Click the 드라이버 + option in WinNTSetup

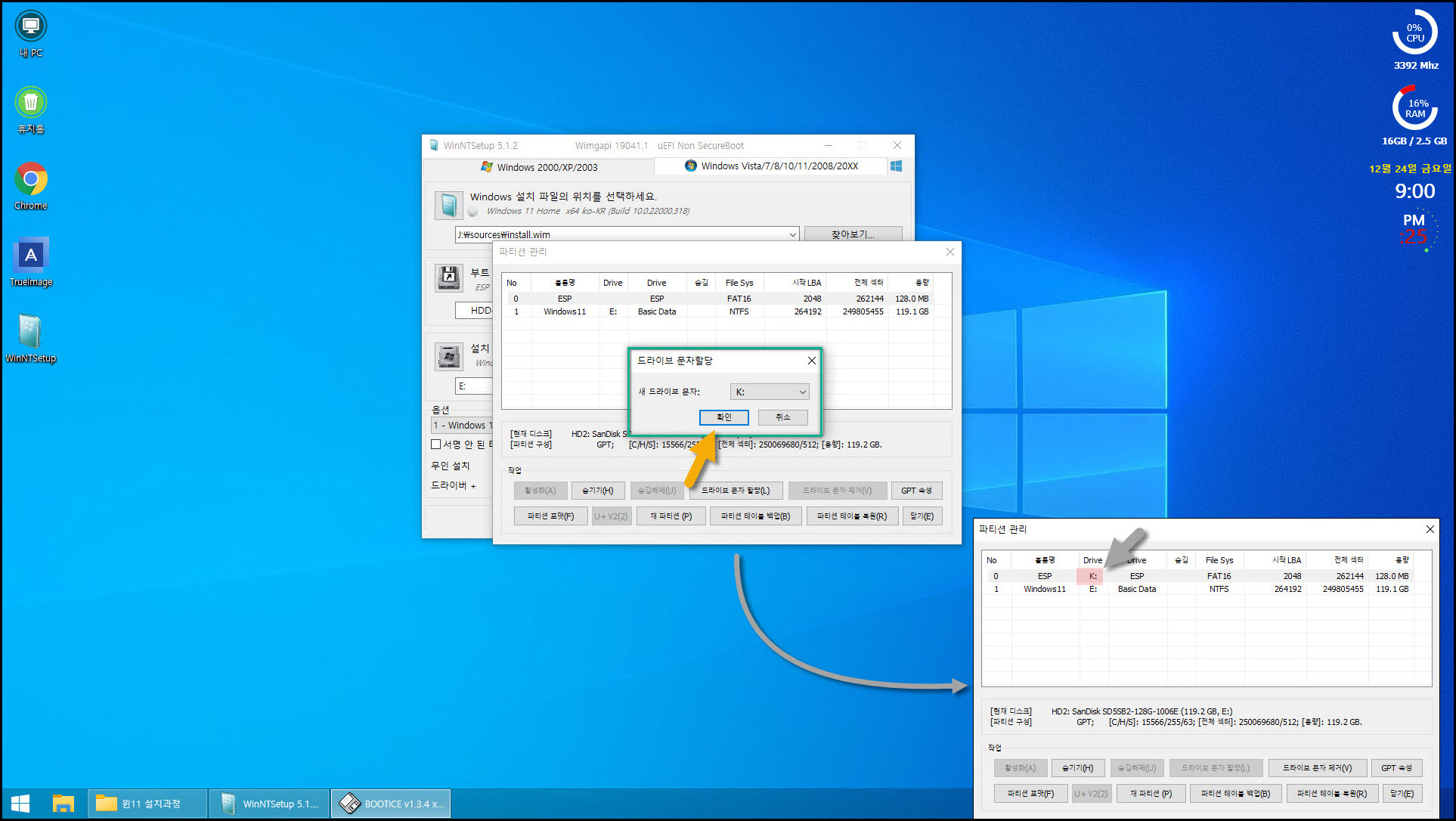tap(454, 485)
